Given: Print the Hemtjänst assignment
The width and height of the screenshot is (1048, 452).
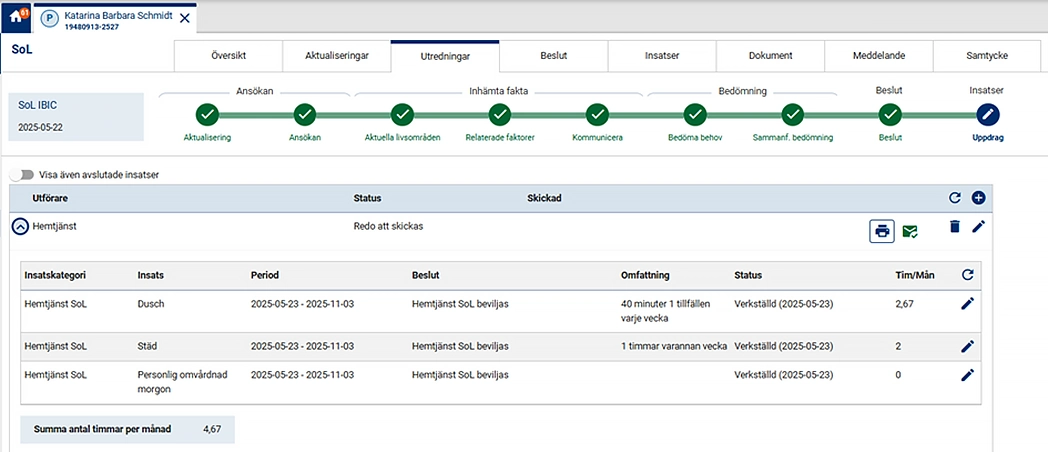Looking at the screenshot, I should pos(882,231).
